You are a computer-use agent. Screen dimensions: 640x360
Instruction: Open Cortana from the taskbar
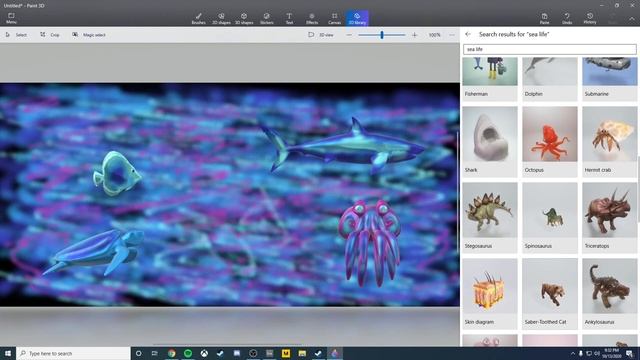click(138, 353)
